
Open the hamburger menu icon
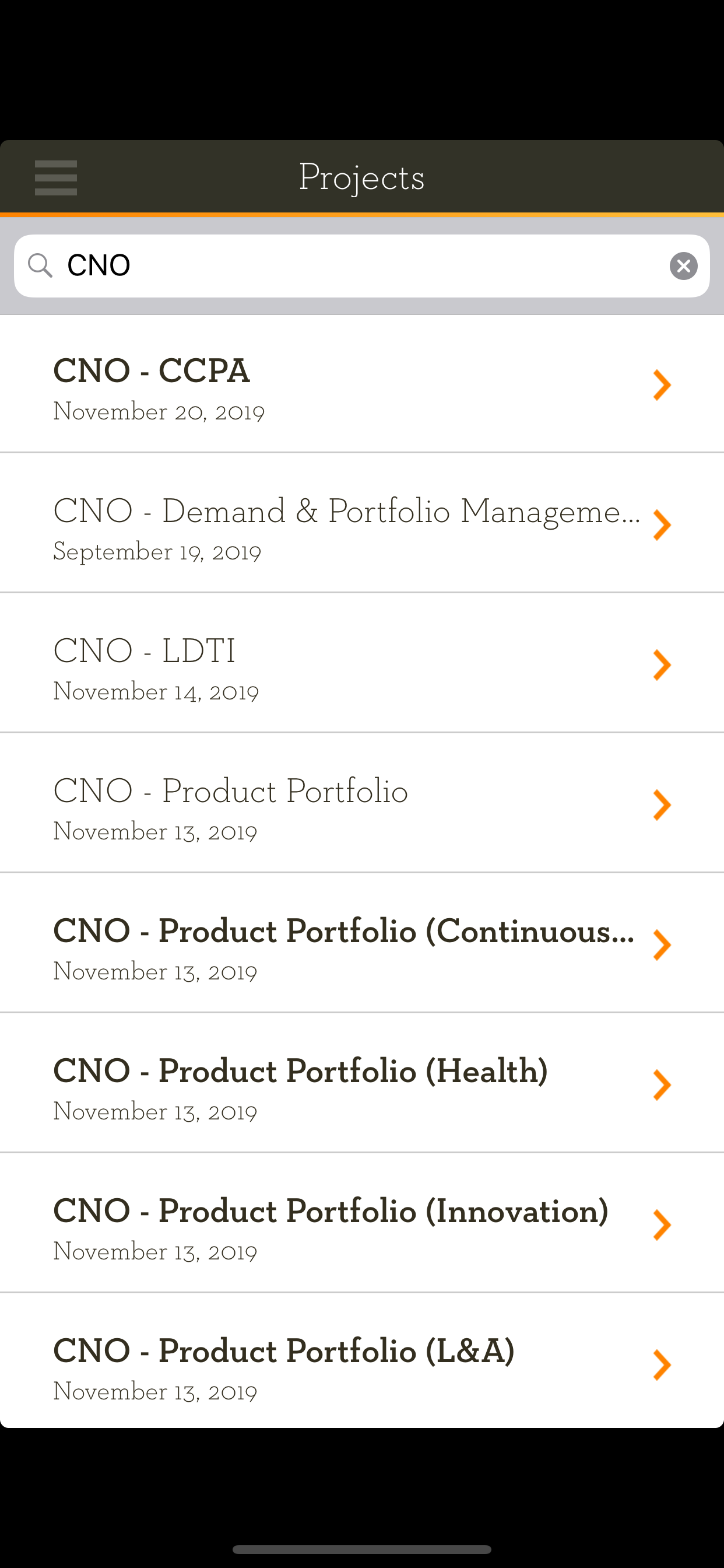coord(55,178)
